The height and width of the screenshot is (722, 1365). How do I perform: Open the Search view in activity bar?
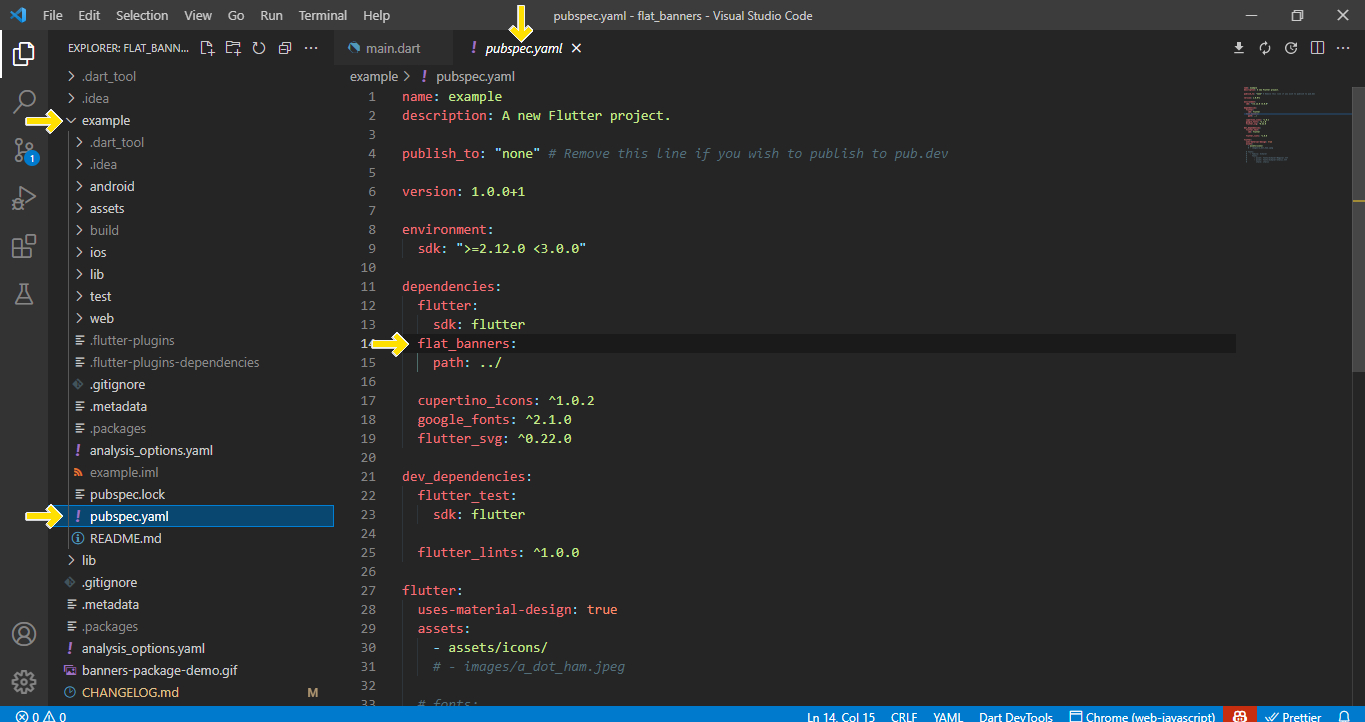point(24,101)
